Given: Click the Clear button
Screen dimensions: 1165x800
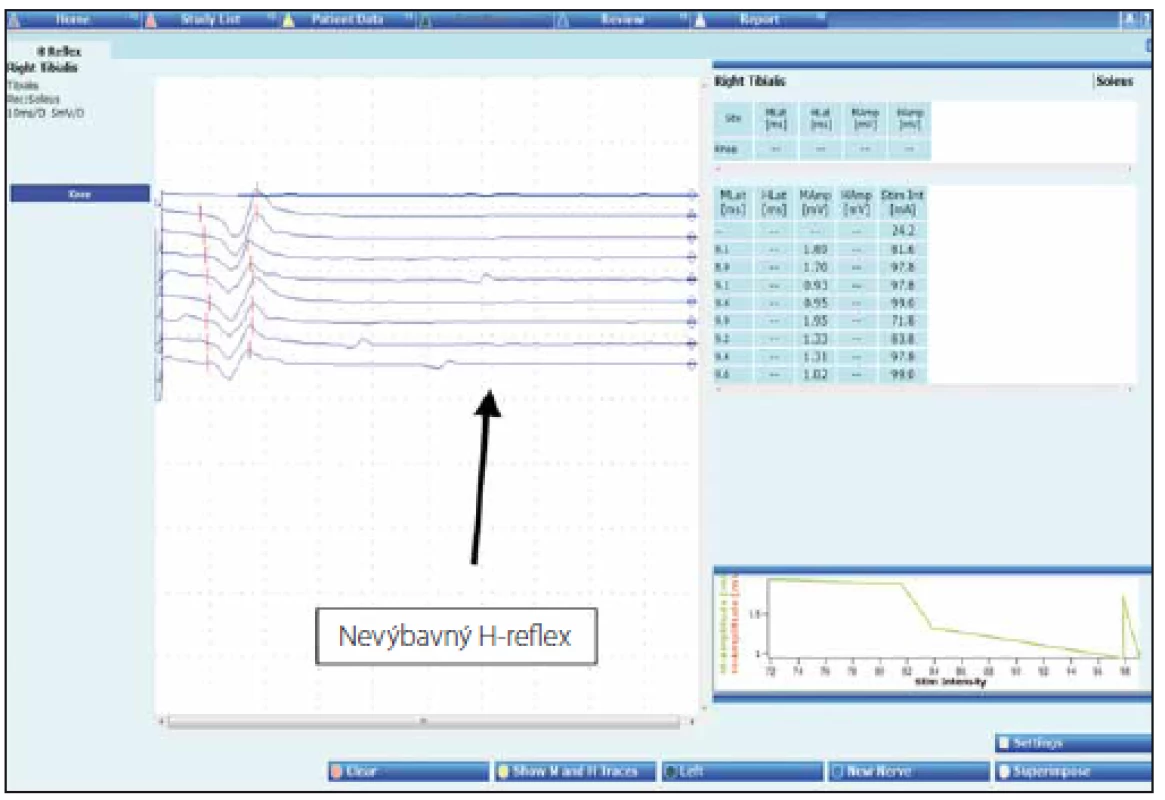Looking at the screenshot, I should [x=409, y=772].
